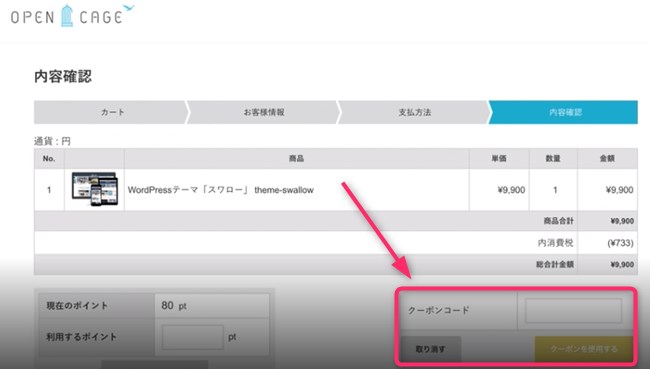Apply coupon with クーポンを使用する button
The image size is (650, 369).
click(x=584, y=349)
